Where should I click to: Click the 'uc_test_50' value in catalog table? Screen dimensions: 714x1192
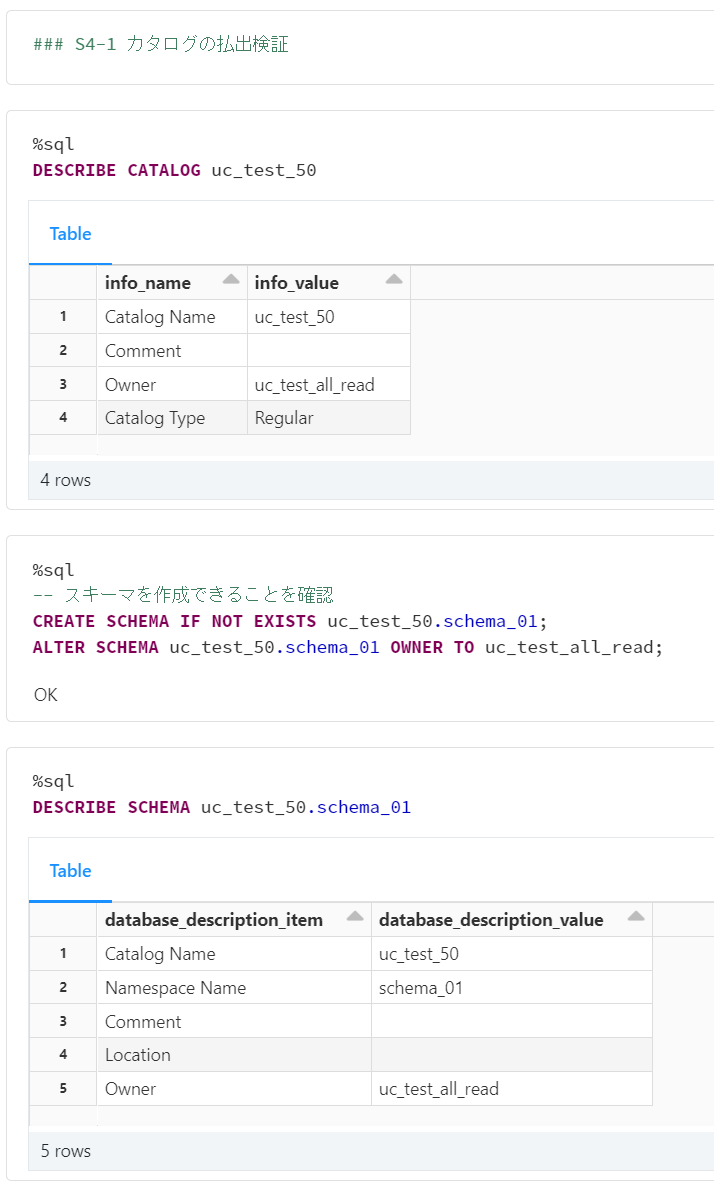click(x=328, y=317)
